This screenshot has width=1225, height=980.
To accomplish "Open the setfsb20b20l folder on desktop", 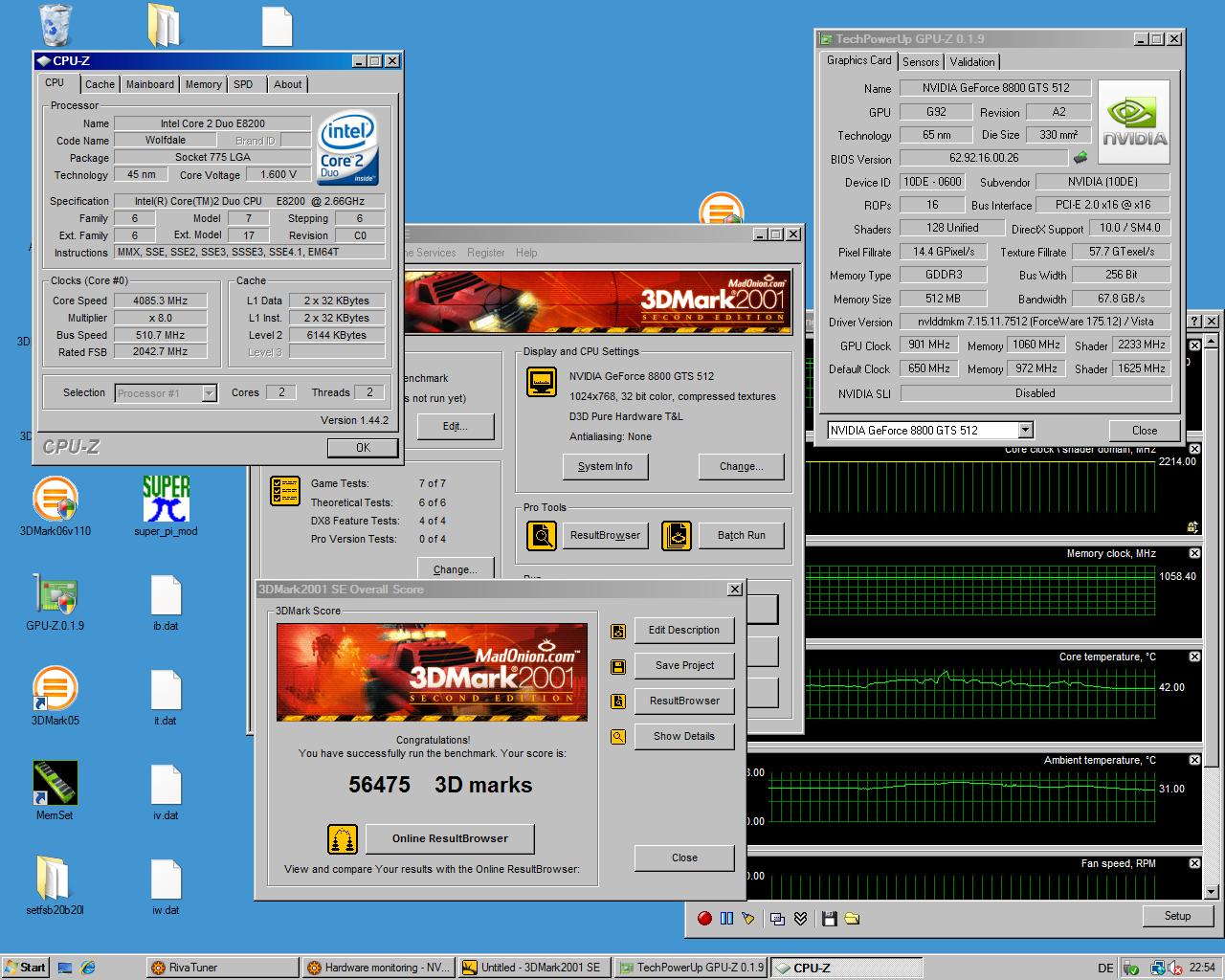I will (55, 885).
